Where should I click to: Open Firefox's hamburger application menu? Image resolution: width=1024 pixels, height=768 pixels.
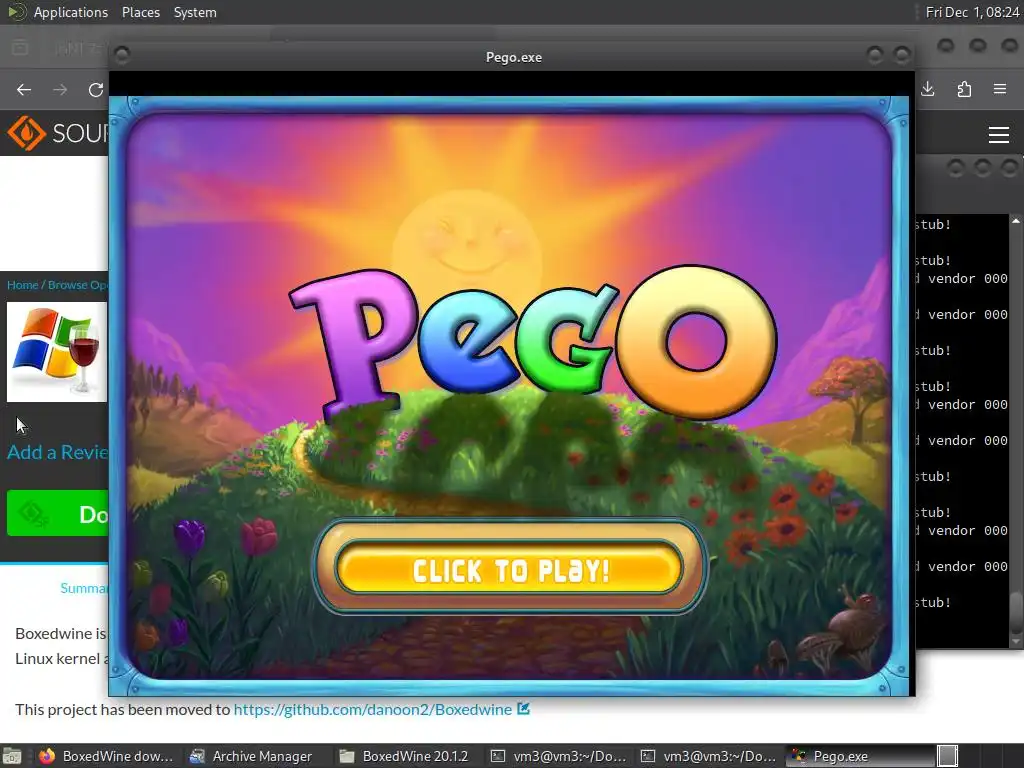tap(1000, 89)
